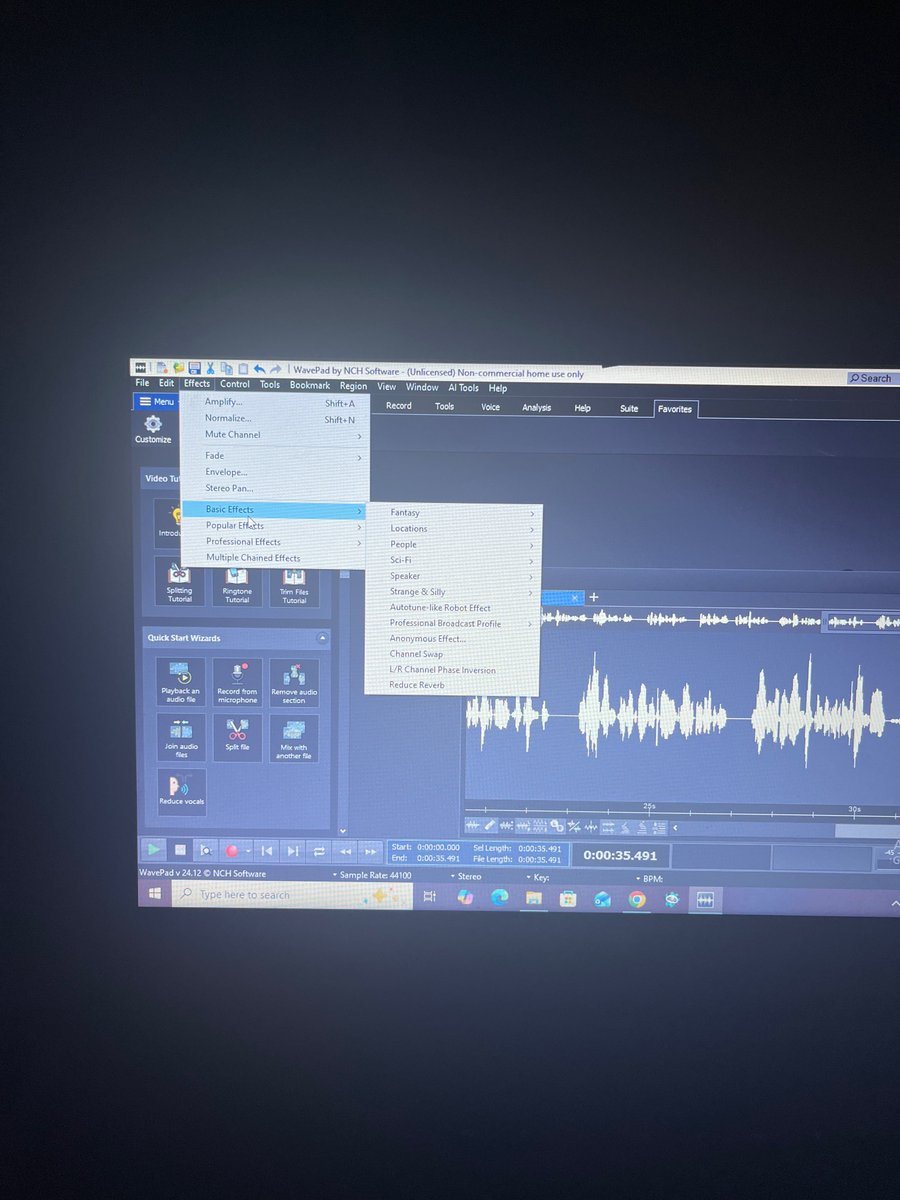The image size is (900, 1200).
Task: Click the Redo arrow icon
Action: click(x=275, y=369)
